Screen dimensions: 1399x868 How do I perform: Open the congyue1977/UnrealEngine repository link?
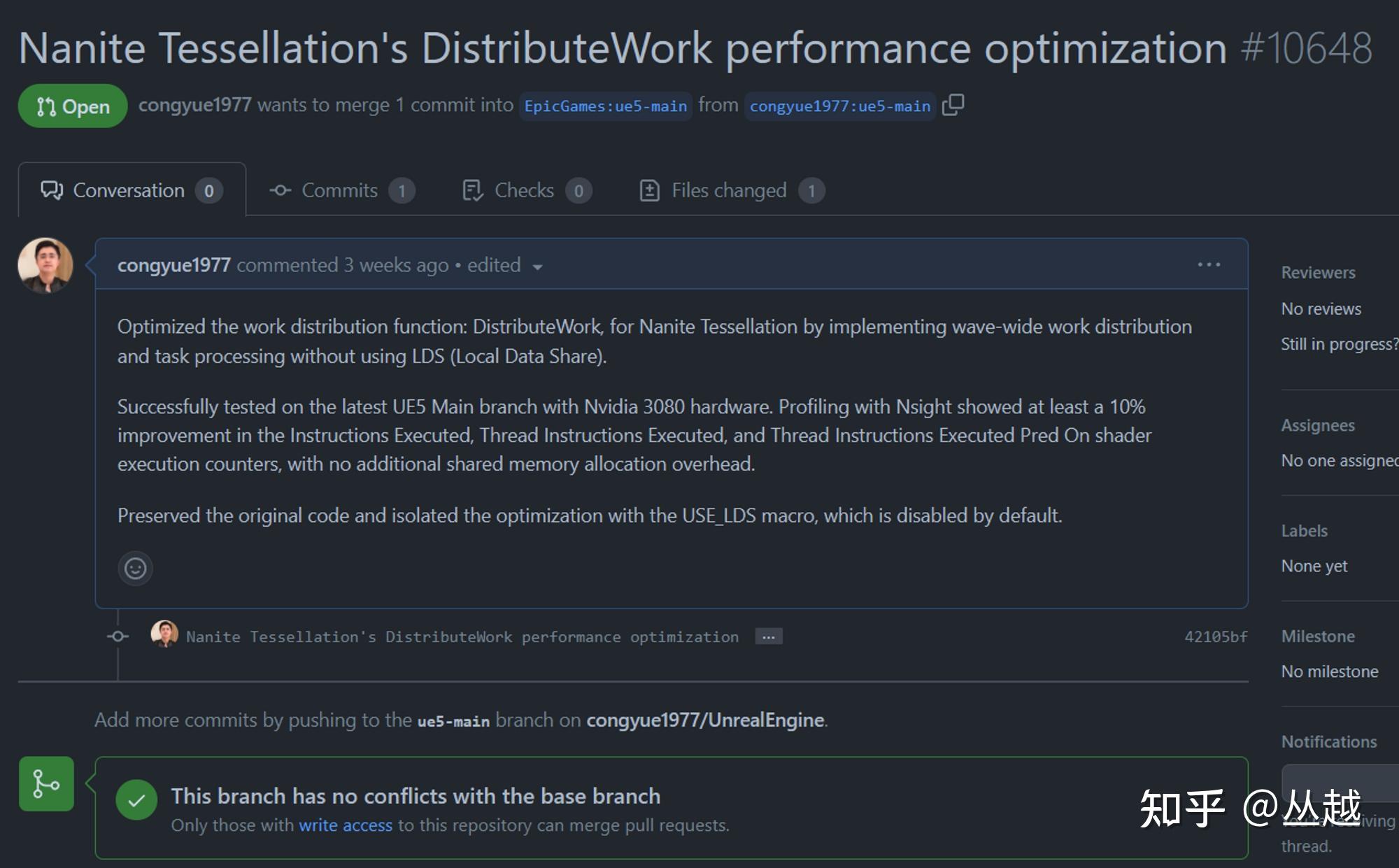coord(704,720)
